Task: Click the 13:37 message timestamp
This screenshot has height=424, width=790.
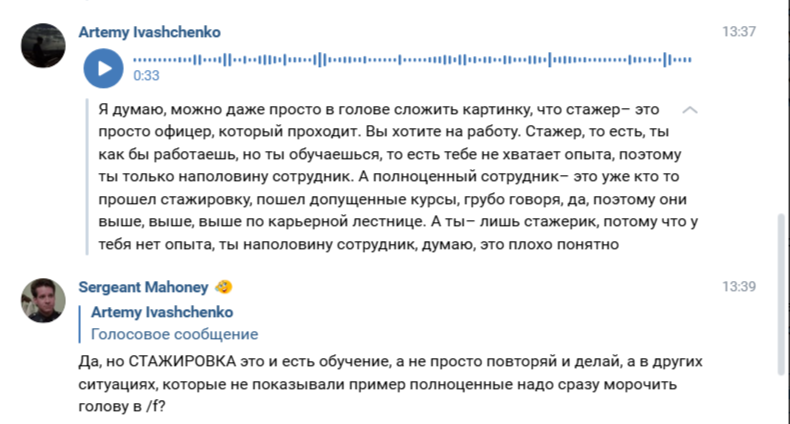Action: click(739, 32)
